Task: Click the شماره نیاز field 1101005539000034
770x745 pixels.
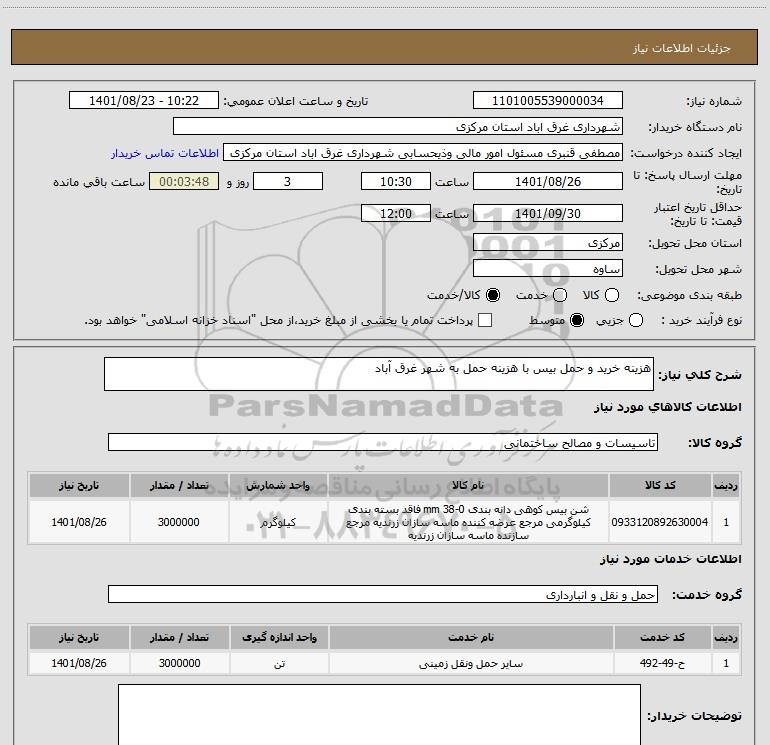Action: pyautogui.click(x=548, y=101)
